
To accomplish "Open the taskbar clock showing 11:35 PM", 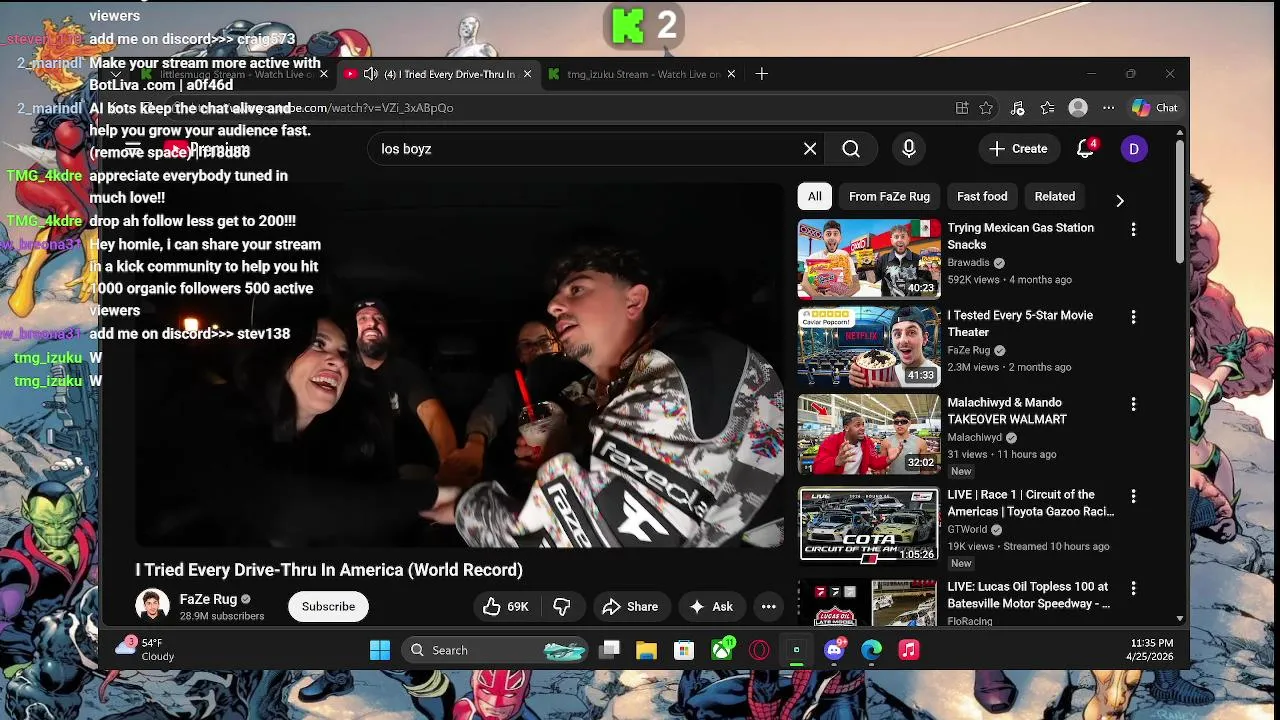I will pos(1152,649).
